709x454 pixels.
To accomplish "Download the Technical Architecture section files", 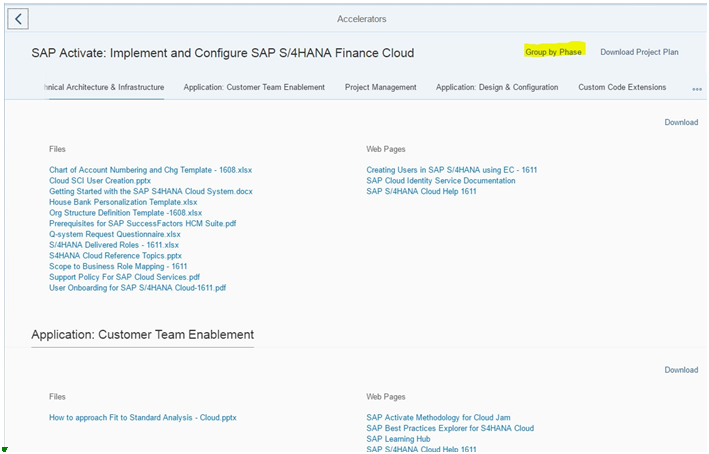I will click(x=681, y=122).
